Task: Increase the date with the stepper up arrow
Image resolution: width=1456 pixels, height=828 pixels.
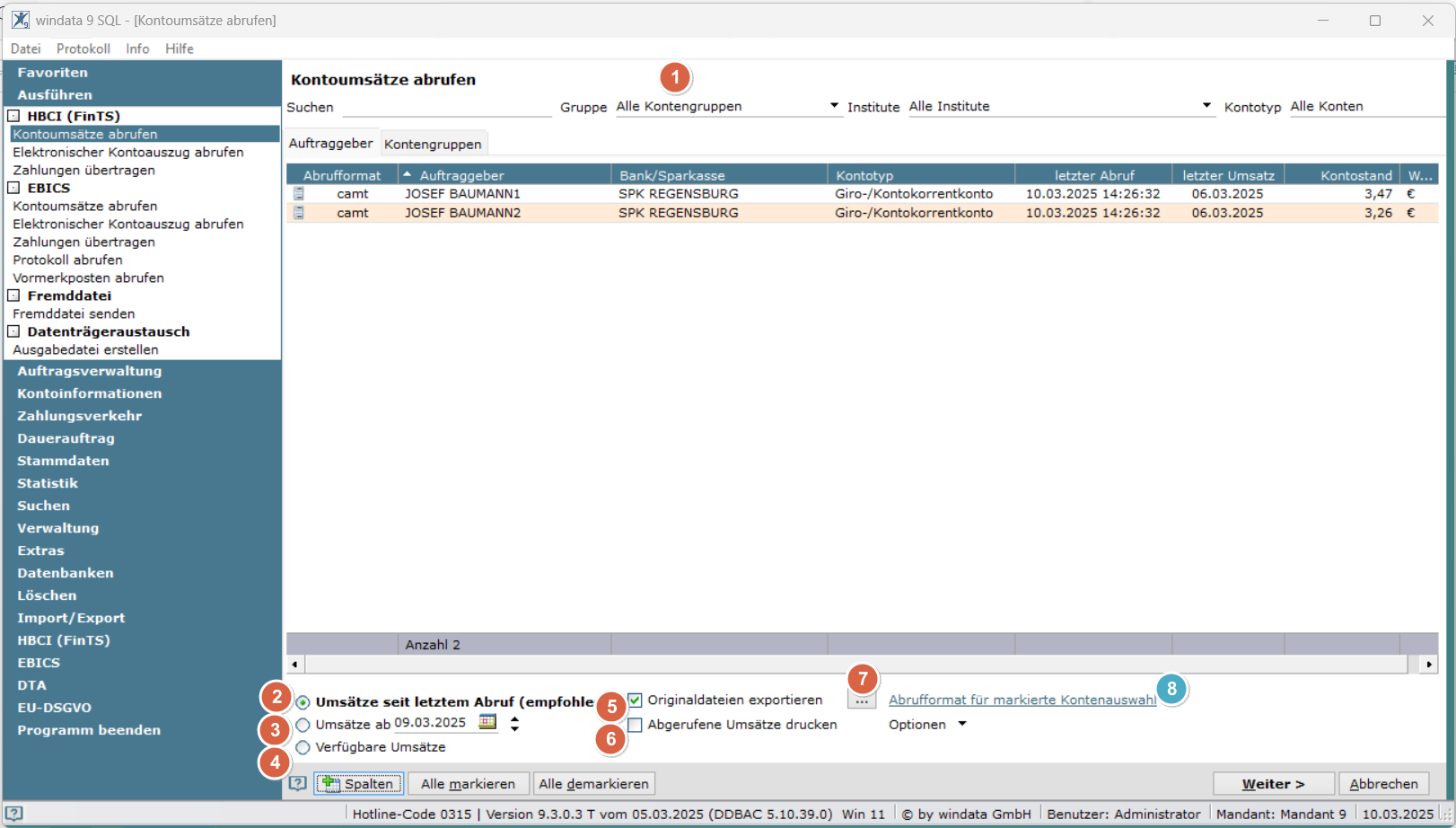Action: click(x=514, y=718)
